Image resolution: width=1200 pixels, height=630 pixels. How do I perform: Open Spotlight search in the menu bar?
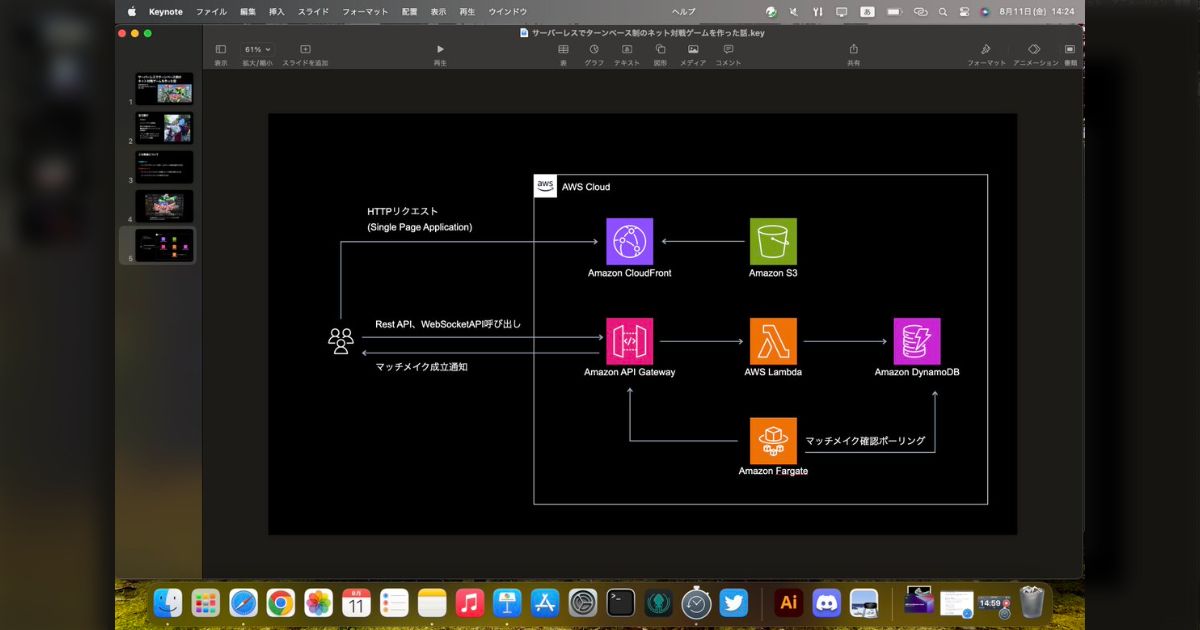point(942,11)
